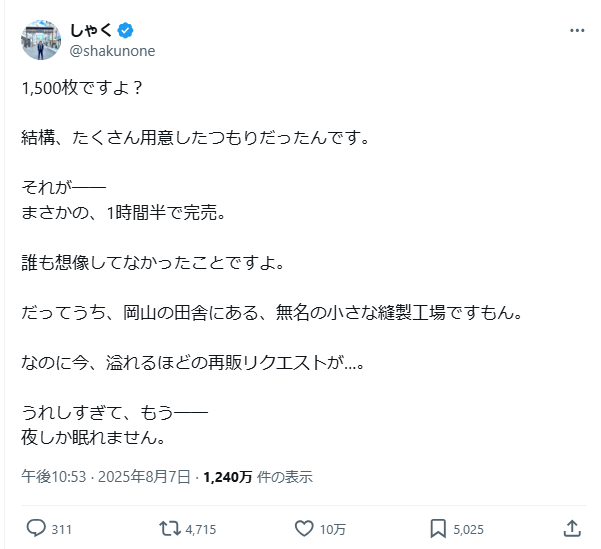Open the profile avatar picture
The image size is (601, 549).
coord(40,39)
